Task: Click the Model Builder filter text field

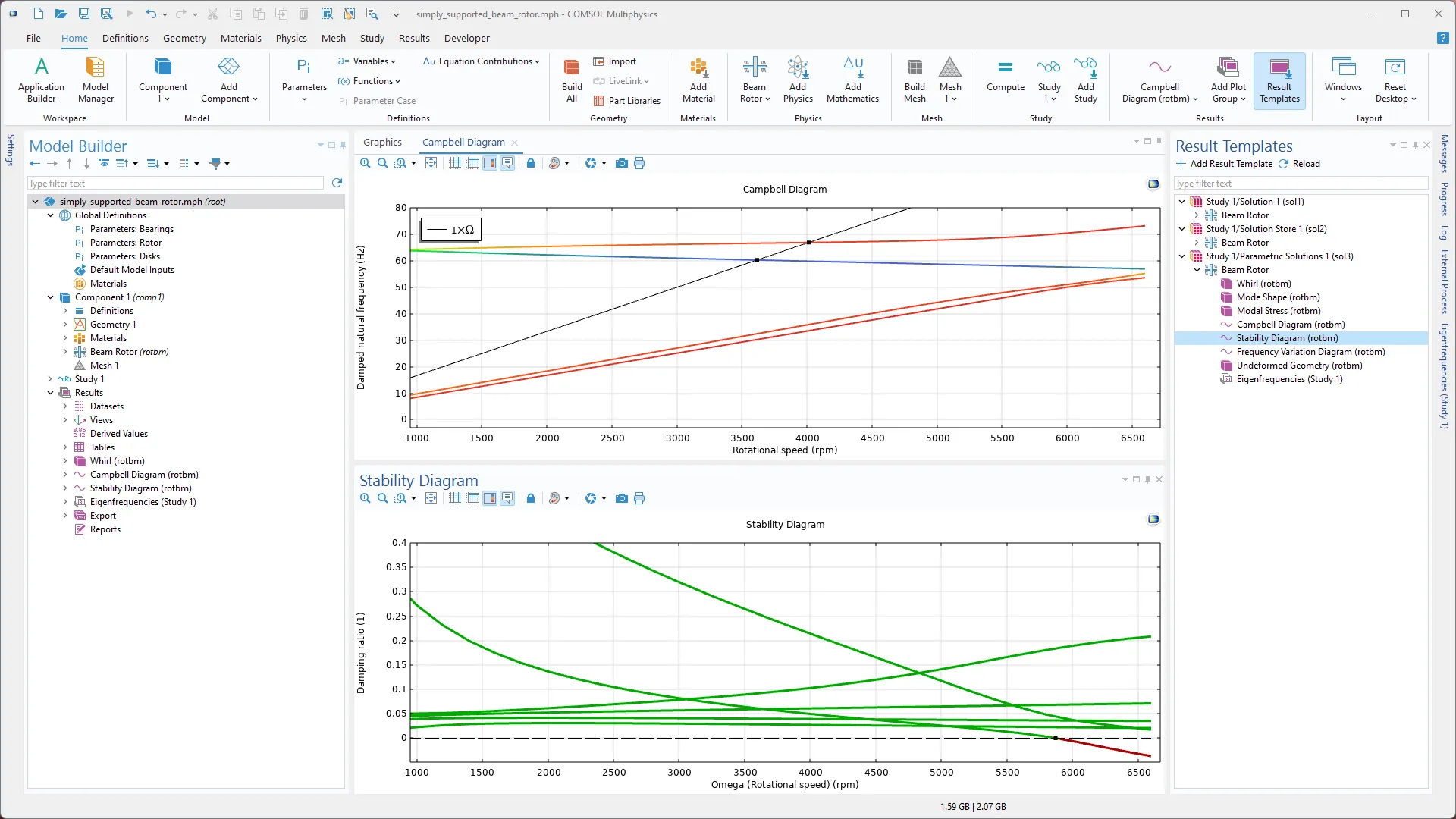Action: point(175,184)
